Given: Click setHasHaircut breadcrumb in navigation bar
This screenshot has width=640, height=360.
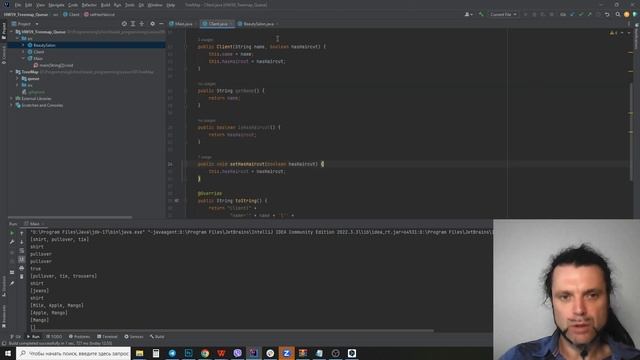Looking at the screenshot, I should (99, 14).
